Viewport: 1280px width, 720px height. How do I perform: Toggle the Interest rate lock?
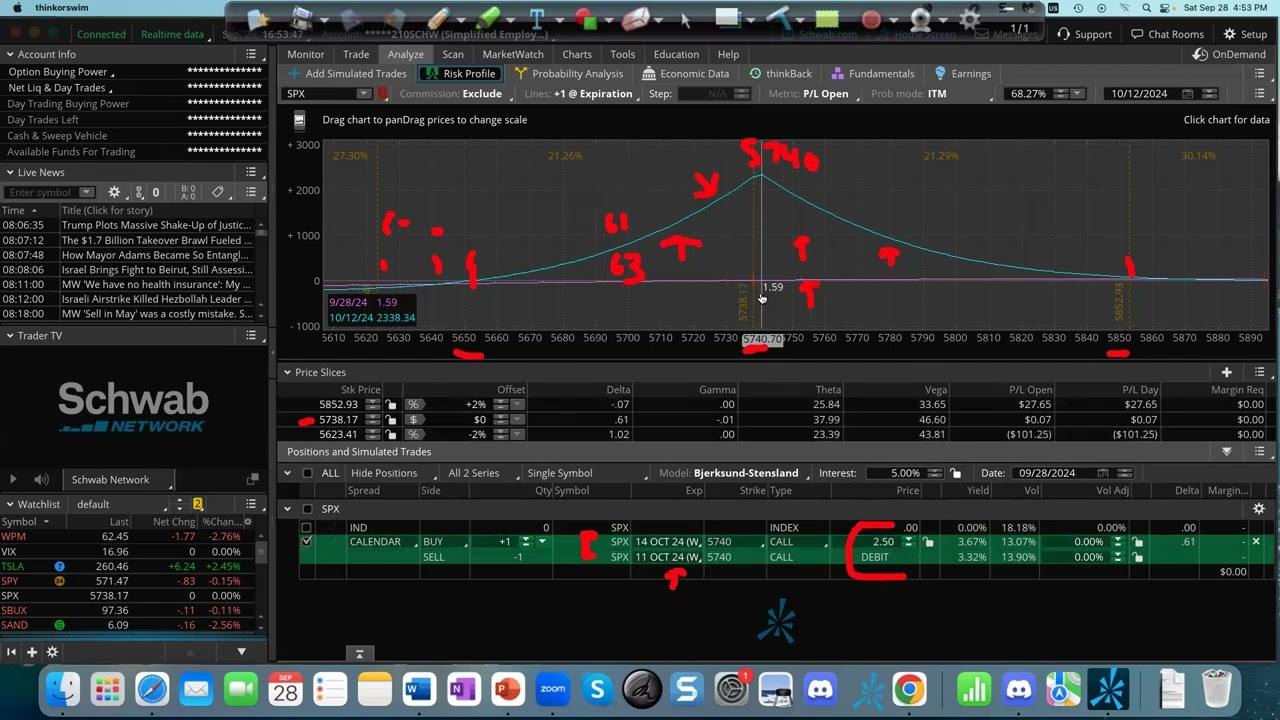956,473
